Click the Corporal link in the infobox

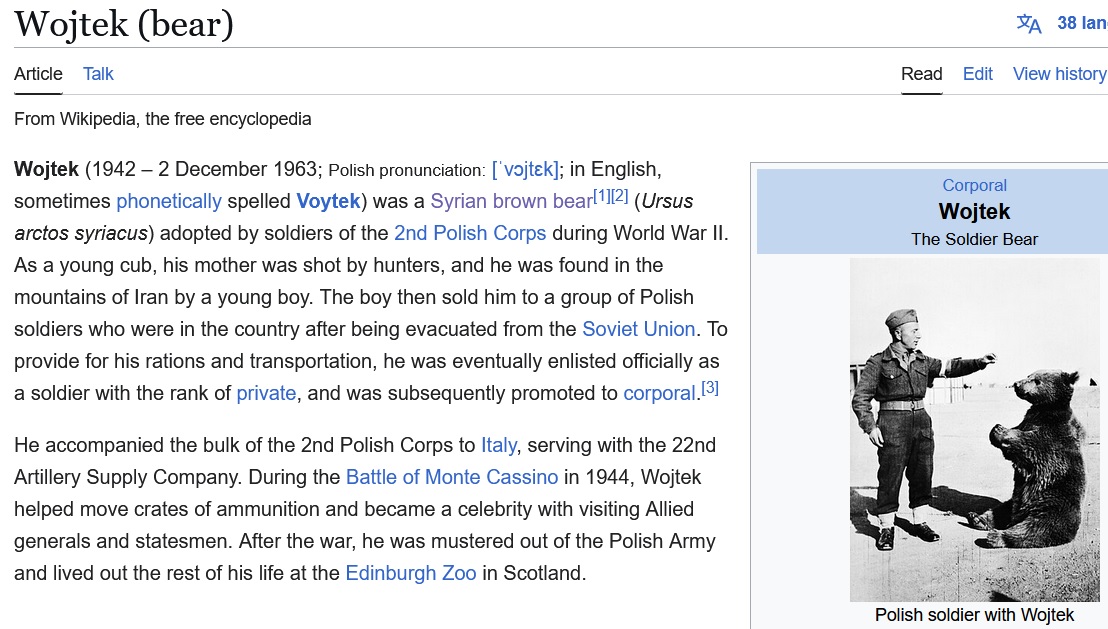[x=974, y=185]
